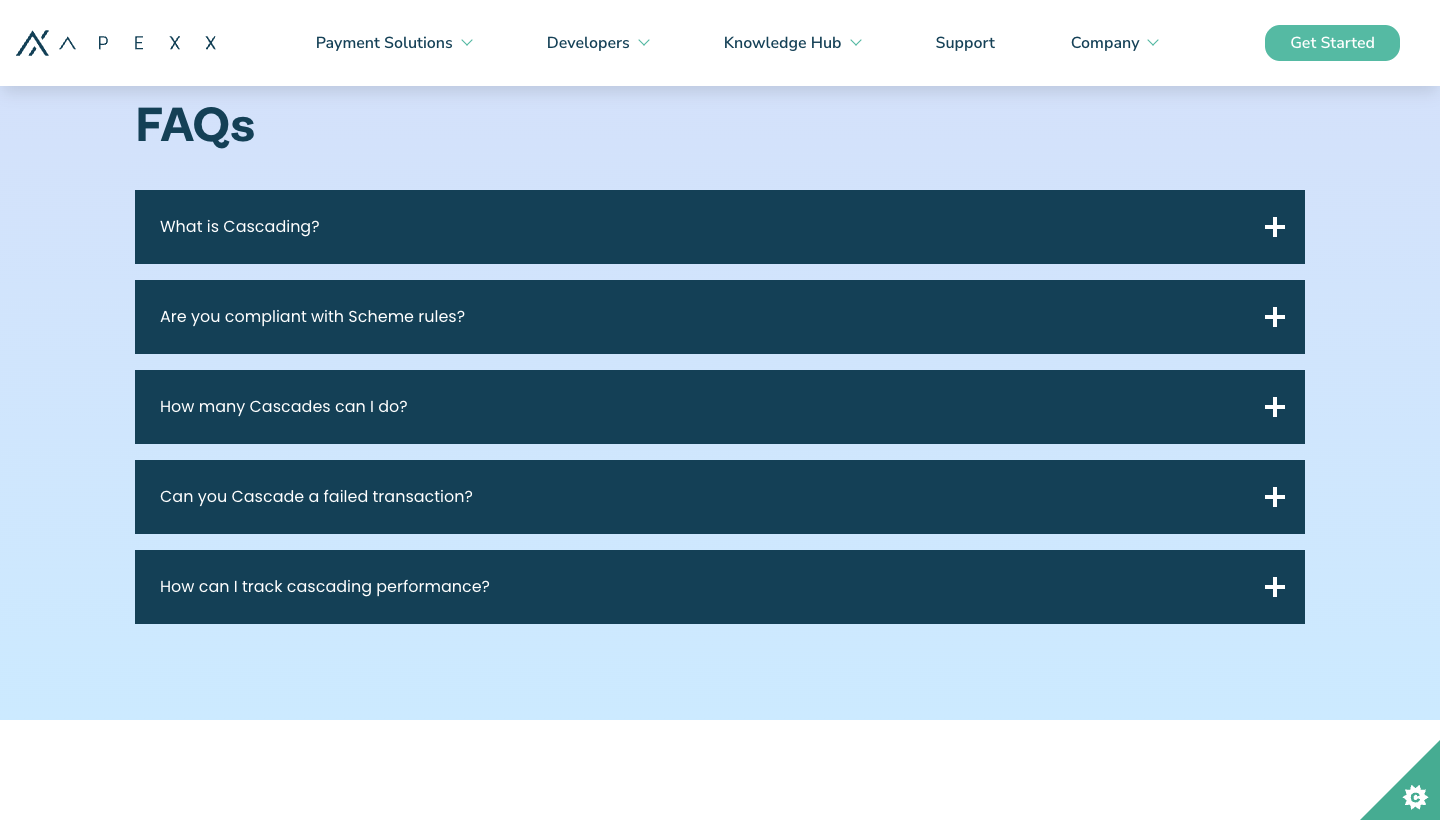Image resolution: width=1440 pixels, height=820 pixels.
Task: Open the Developers menu
Action: (588, 43)
